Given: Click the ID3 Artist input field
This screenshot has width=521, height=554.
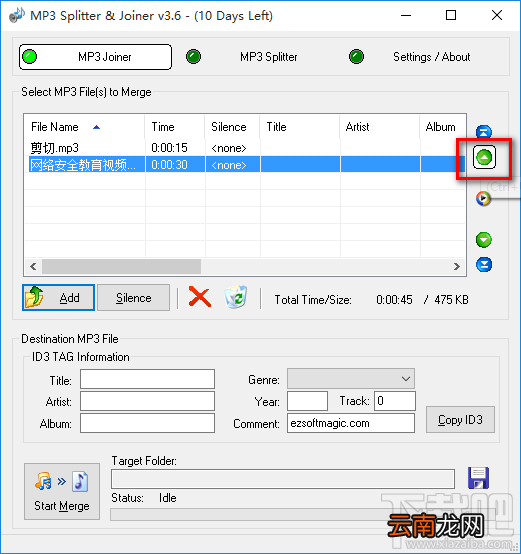Looking at the screenshot, I should (147, 401).
